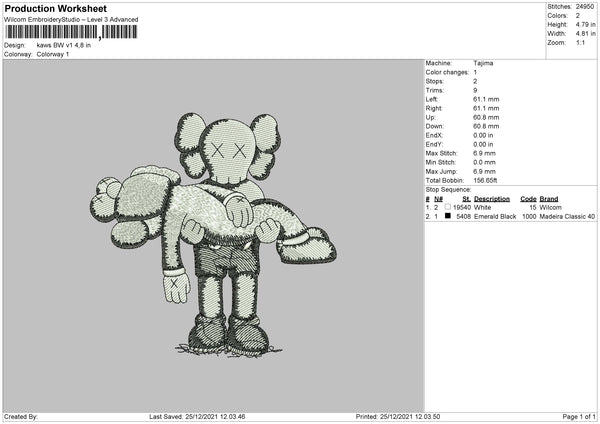The width and height of the screenshot is (600, 424).
Task: Click the 'N#' column header
Action: point(438,199)
